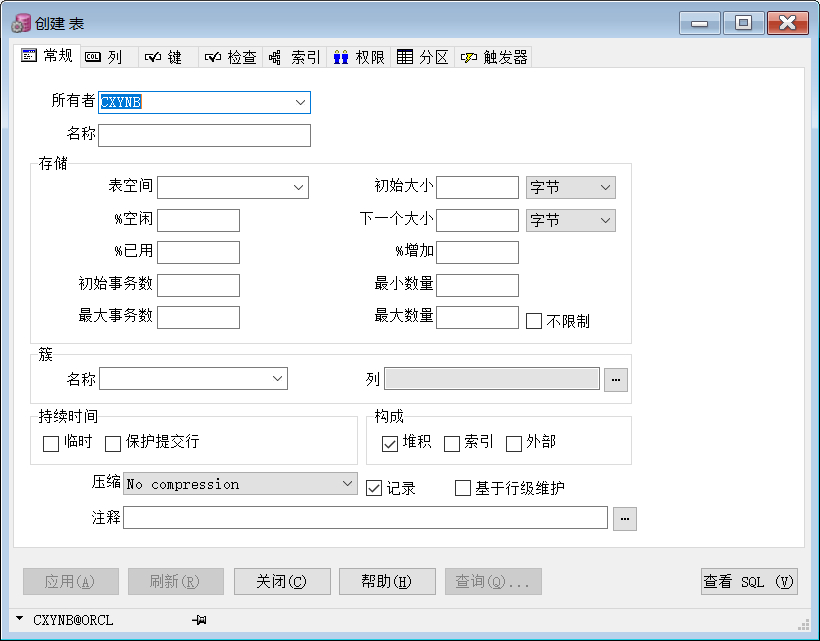
Task: Click the 列 tab's column icon
Action: pyautogui.click(x=93, y=57)
